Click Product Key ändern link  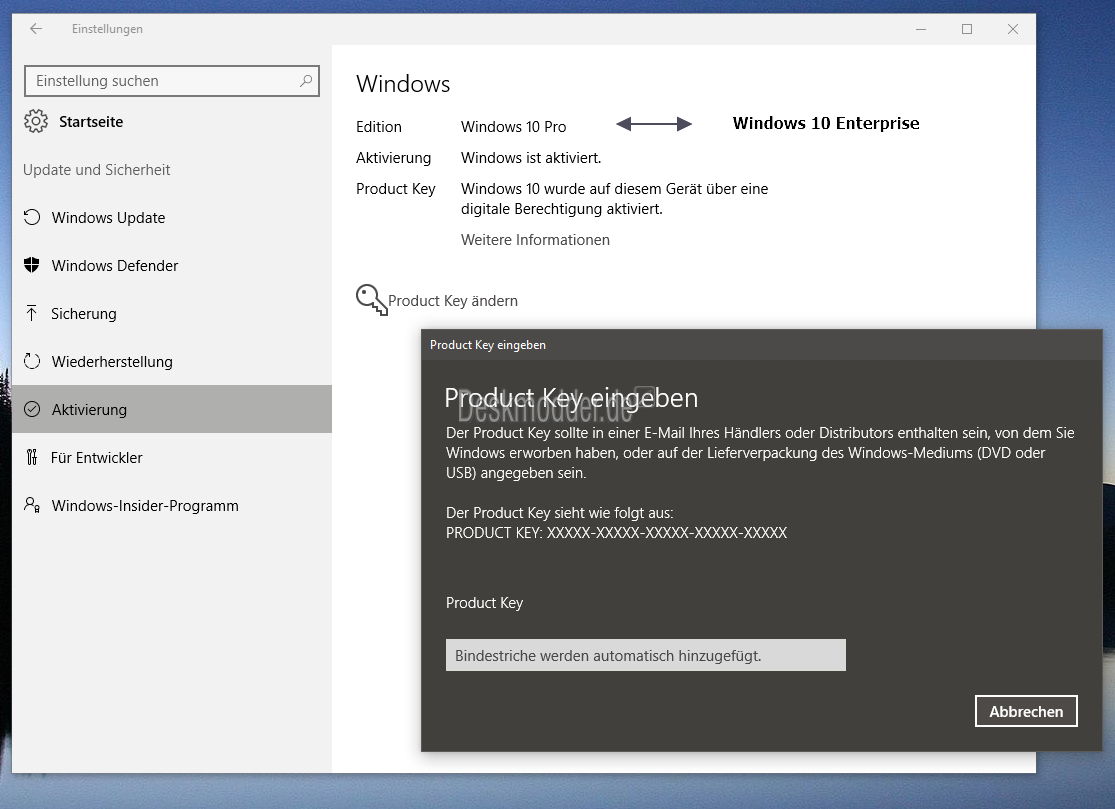pyautogui.click(x=452, y=301)
